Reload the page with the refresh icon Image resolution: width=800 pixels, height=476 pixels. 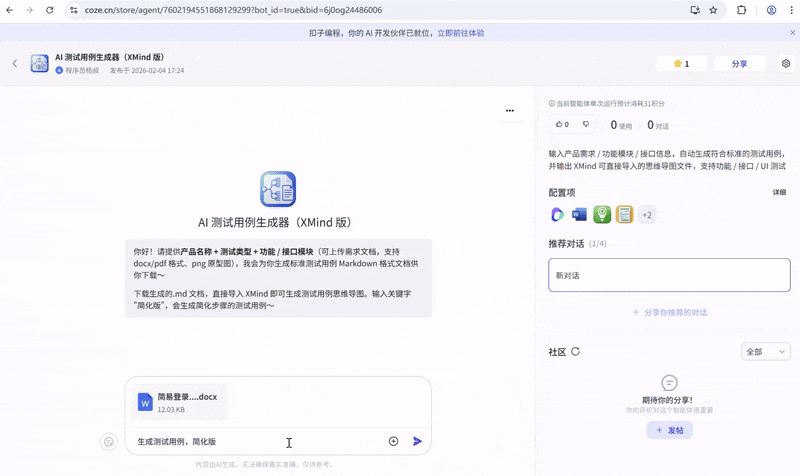click(49, 10)
